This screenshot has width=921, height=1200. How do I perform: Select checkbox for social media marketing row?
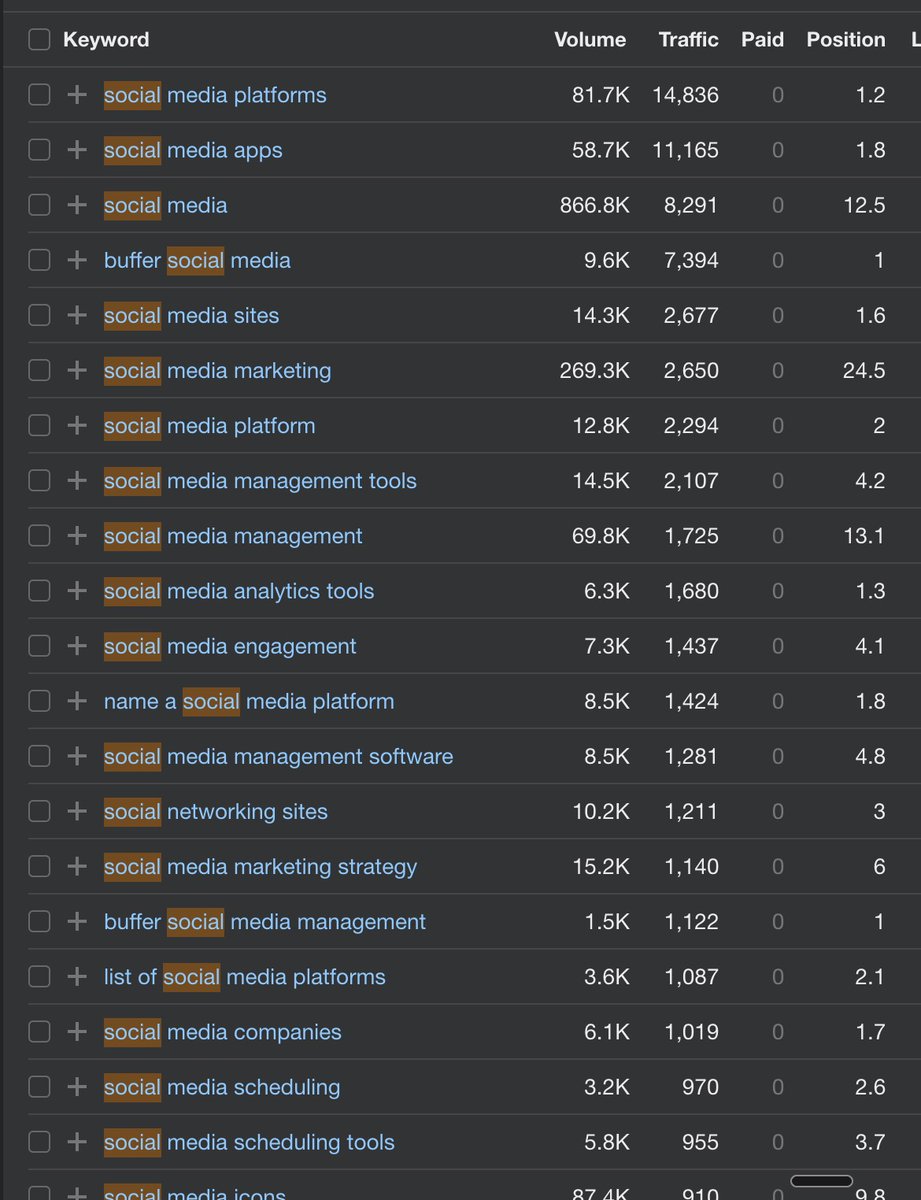pyautogui.click(x=39, y=370)
